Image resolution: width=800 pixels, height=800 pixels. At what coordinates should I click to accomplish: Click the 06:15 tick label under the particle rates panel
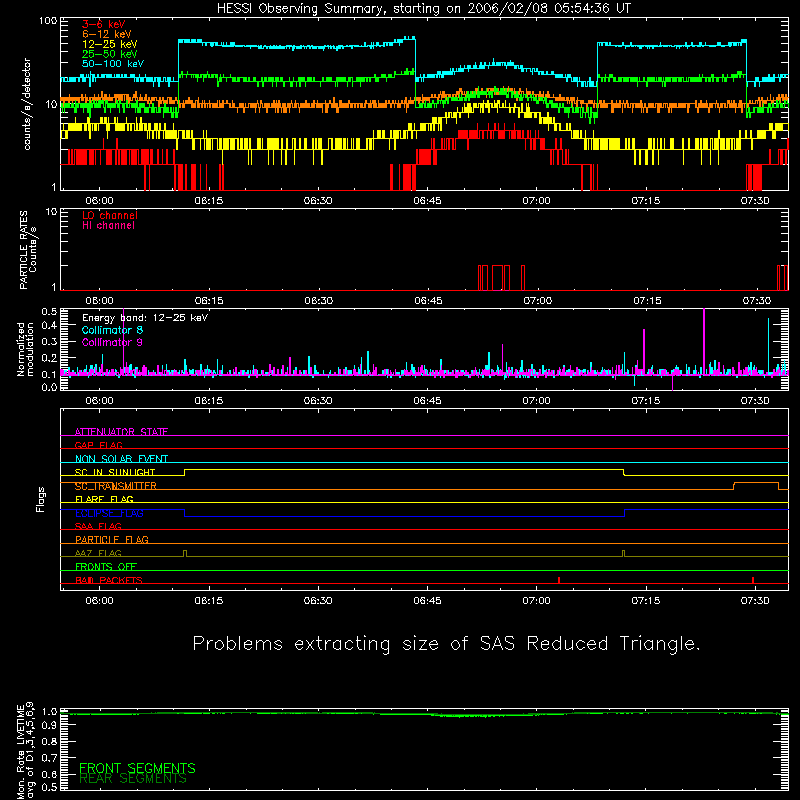click(209, 301)
